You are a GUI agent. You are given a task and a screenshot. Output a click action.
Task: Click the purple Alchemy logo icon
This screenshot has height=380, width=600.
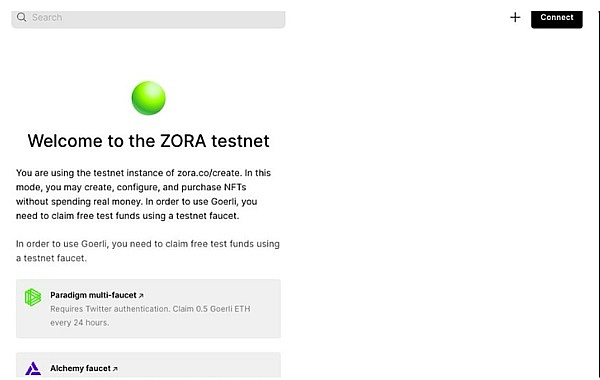33,369
